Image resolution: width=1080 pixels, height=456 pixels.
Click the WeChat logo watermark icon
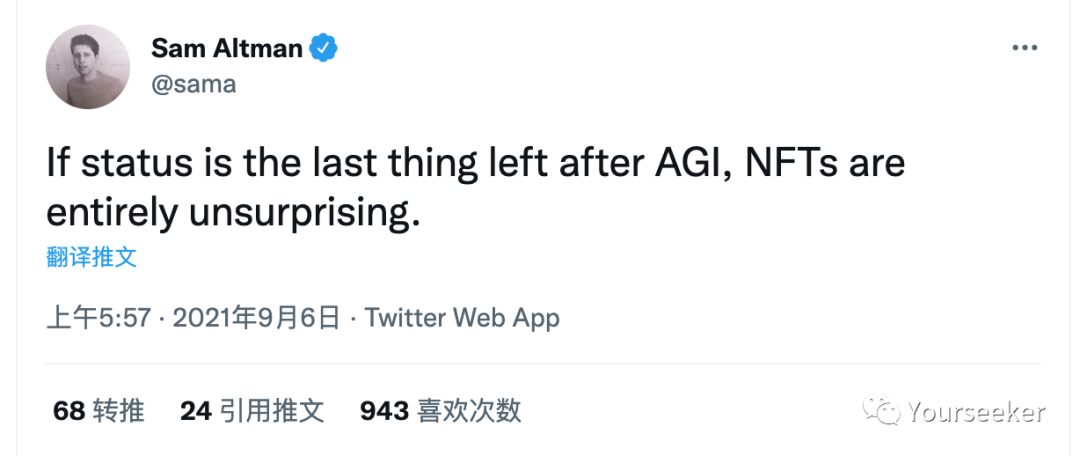click(x=883, y=410)
